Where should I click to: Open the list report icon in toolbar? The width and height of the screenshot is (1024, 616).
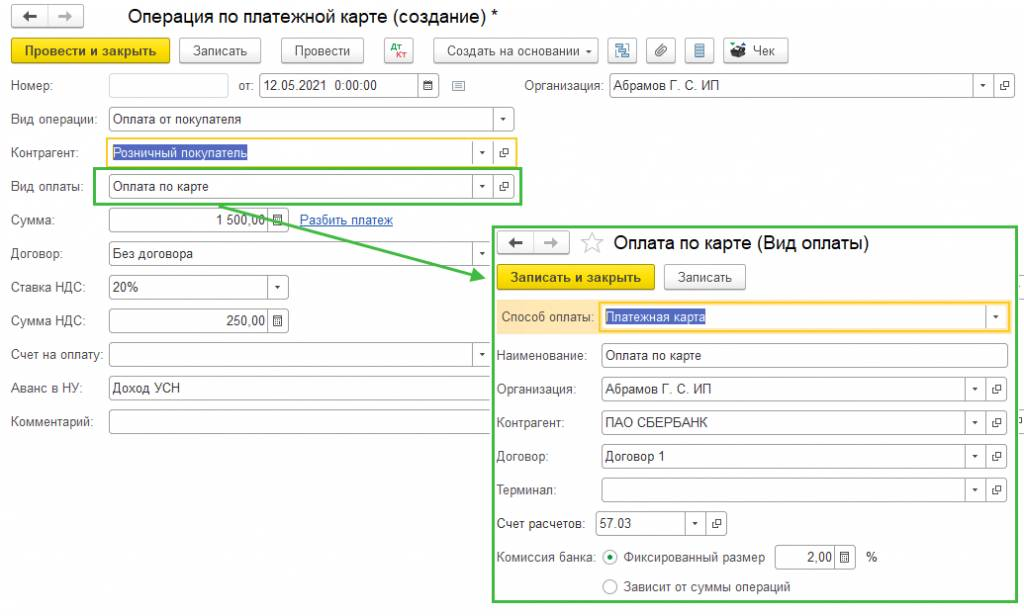699,51
